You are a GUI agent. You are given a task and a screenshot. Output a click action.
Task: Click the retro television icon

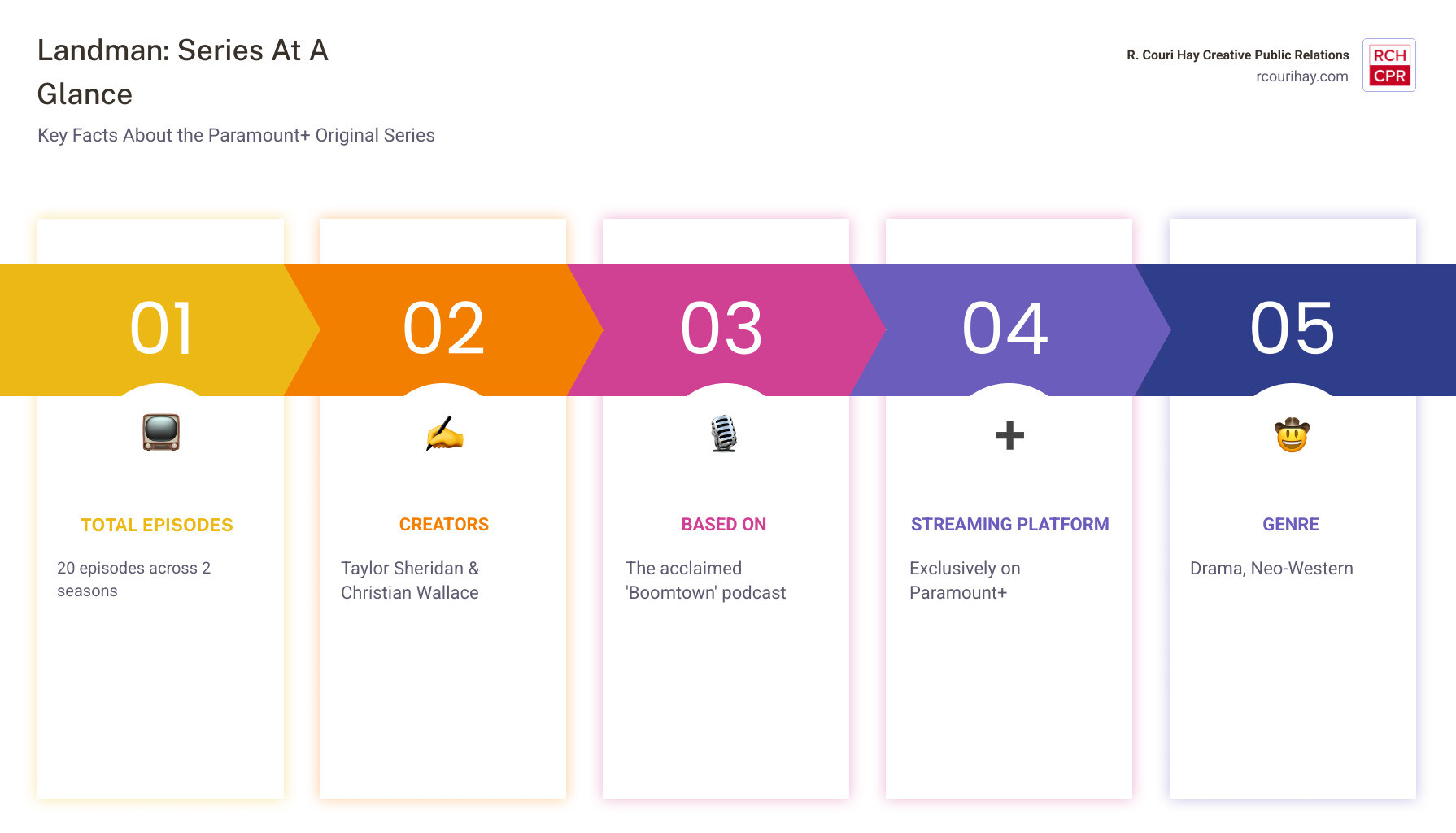(161, 433)
